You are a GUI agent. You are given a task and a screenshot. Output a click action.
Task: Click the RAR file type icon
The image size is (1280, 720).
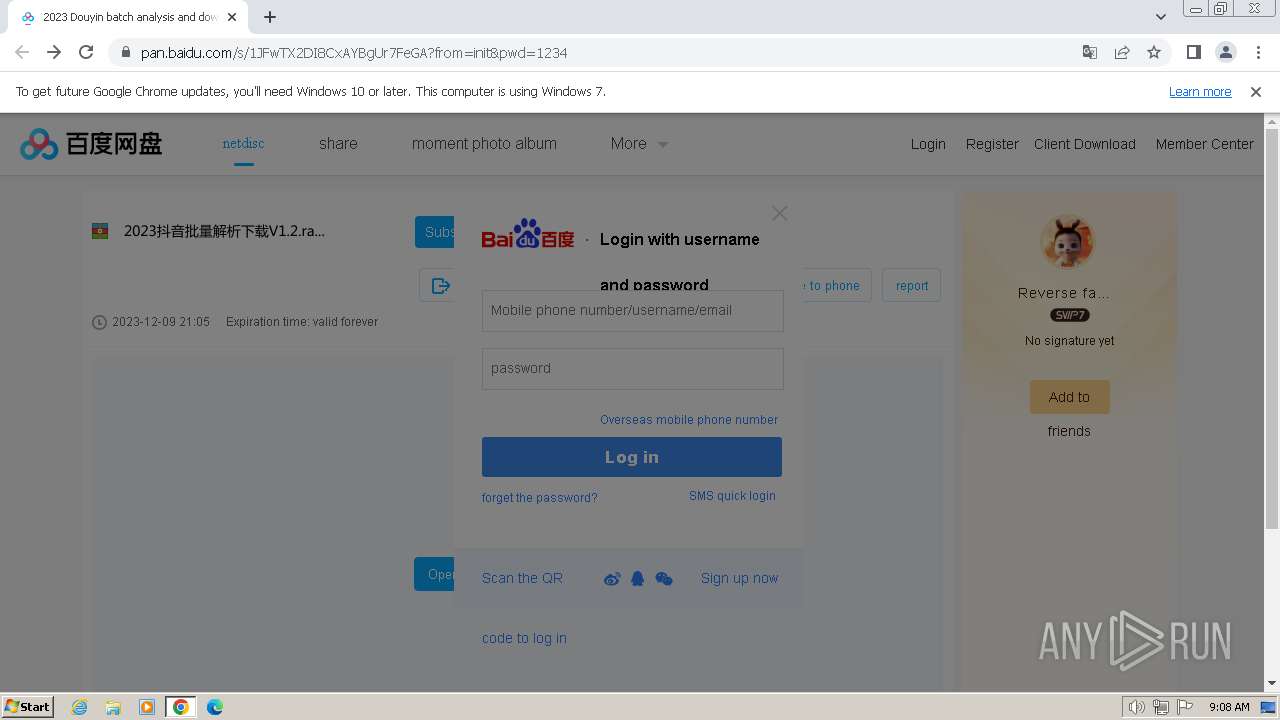(x=100, y=231)
